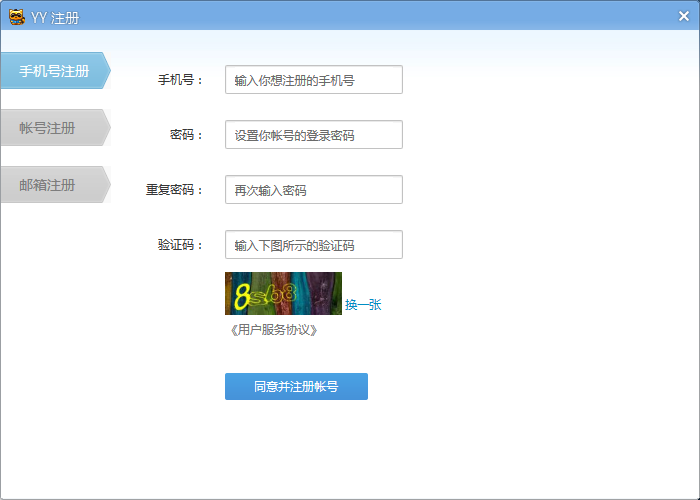700x500 pixels.
Task: Open the 《用户服务协议》 link
Action: 274,330
